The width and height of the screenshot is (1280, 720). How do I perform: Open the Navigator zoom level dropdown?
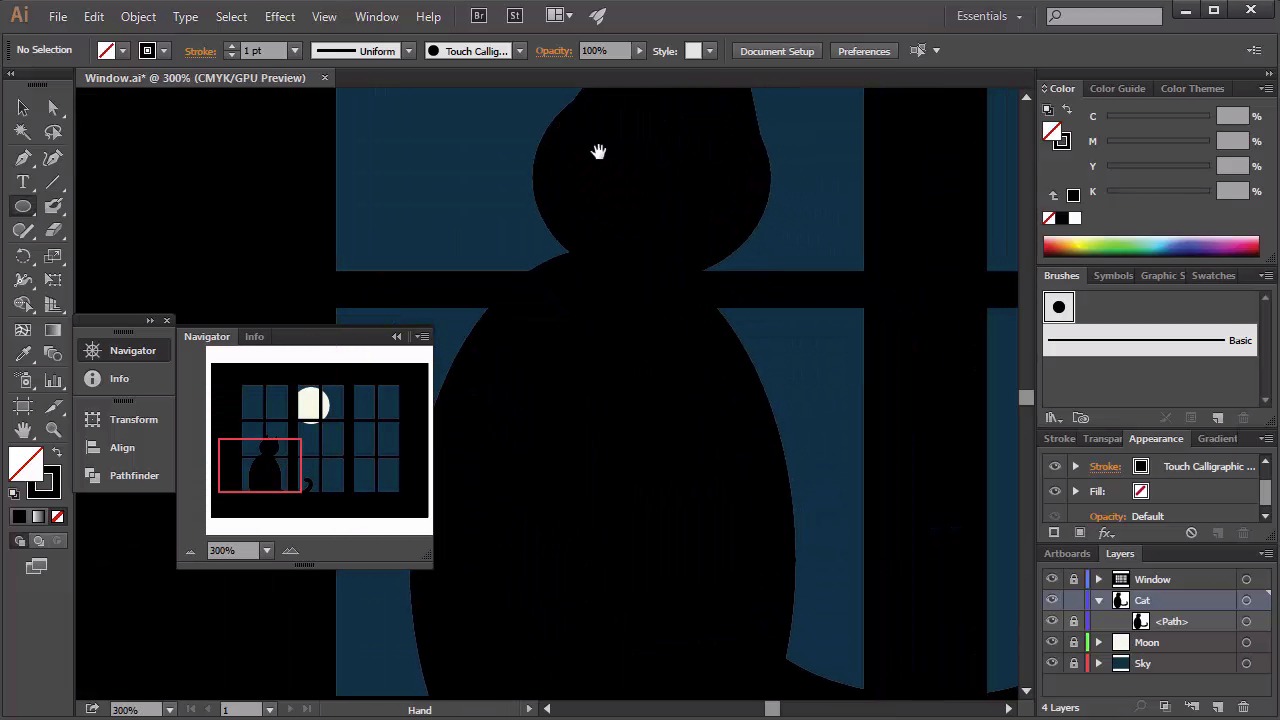pos(266,550)
